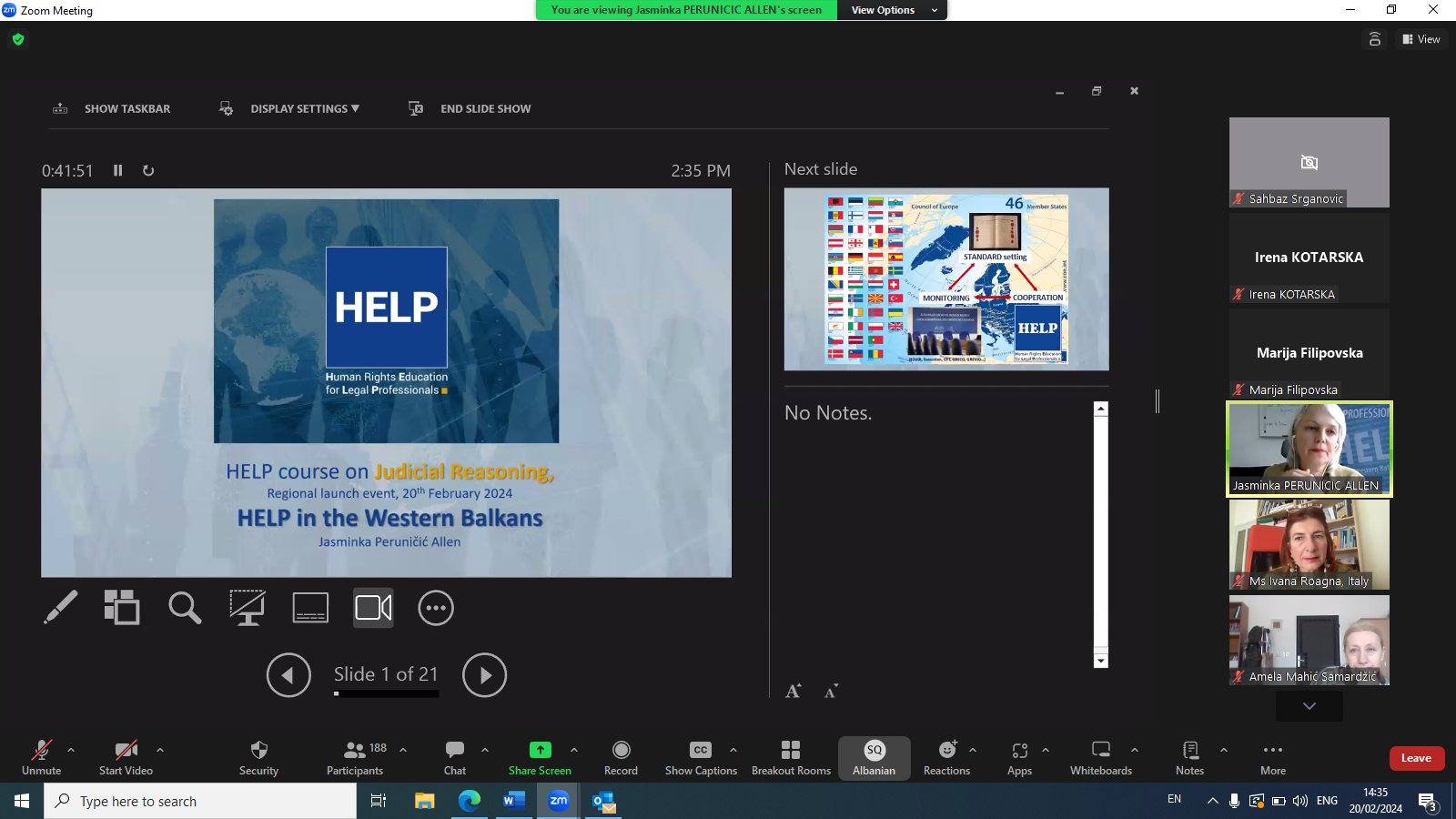This screenshot has width=1456, height=819.
Task: Open the View Options dropdown
Action: click(893, 10)
